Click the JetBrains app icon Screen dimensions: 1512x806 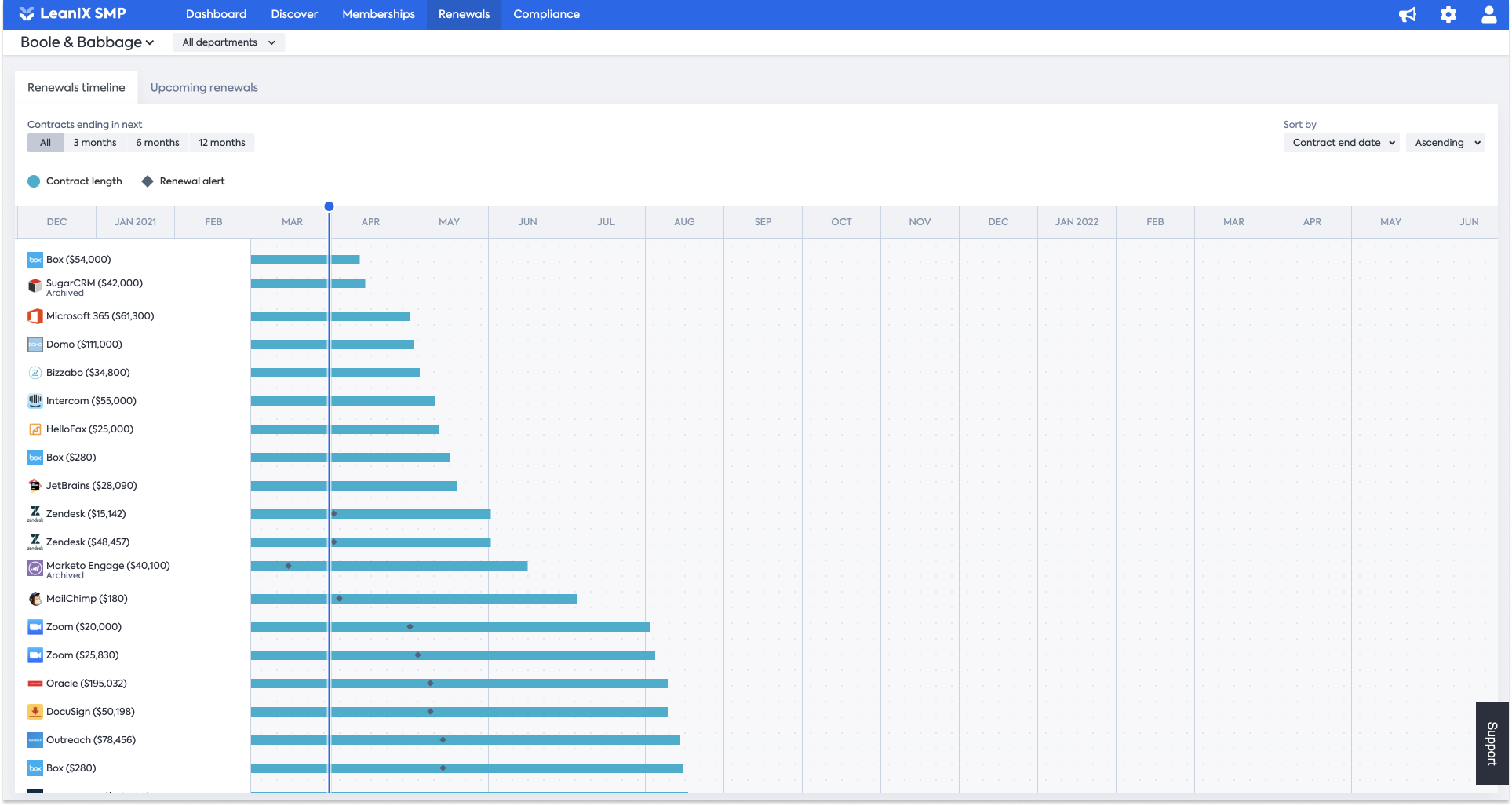click(35, 486)
